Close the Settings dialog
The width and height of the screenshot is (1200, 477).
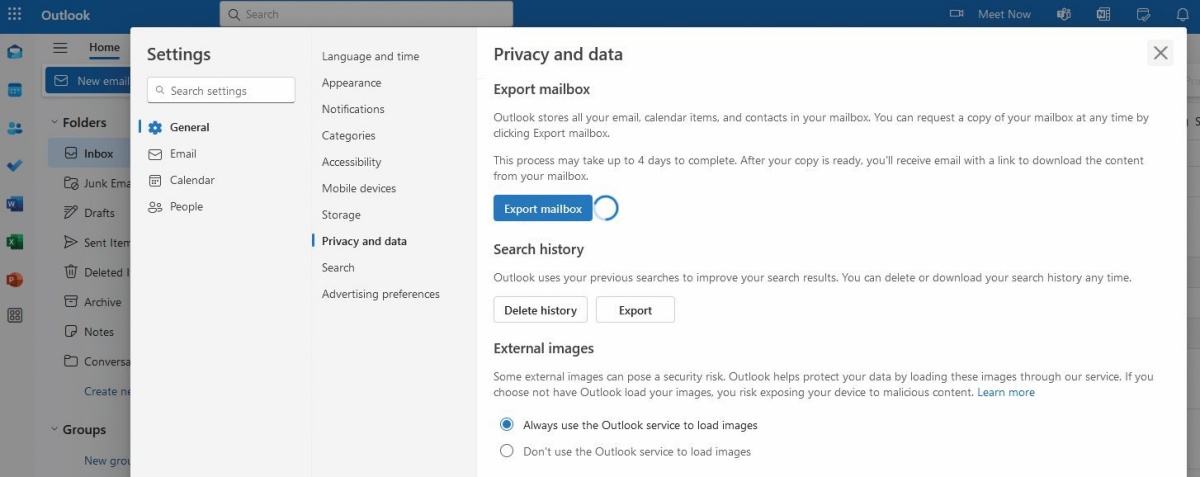(x=1160, y=53)
